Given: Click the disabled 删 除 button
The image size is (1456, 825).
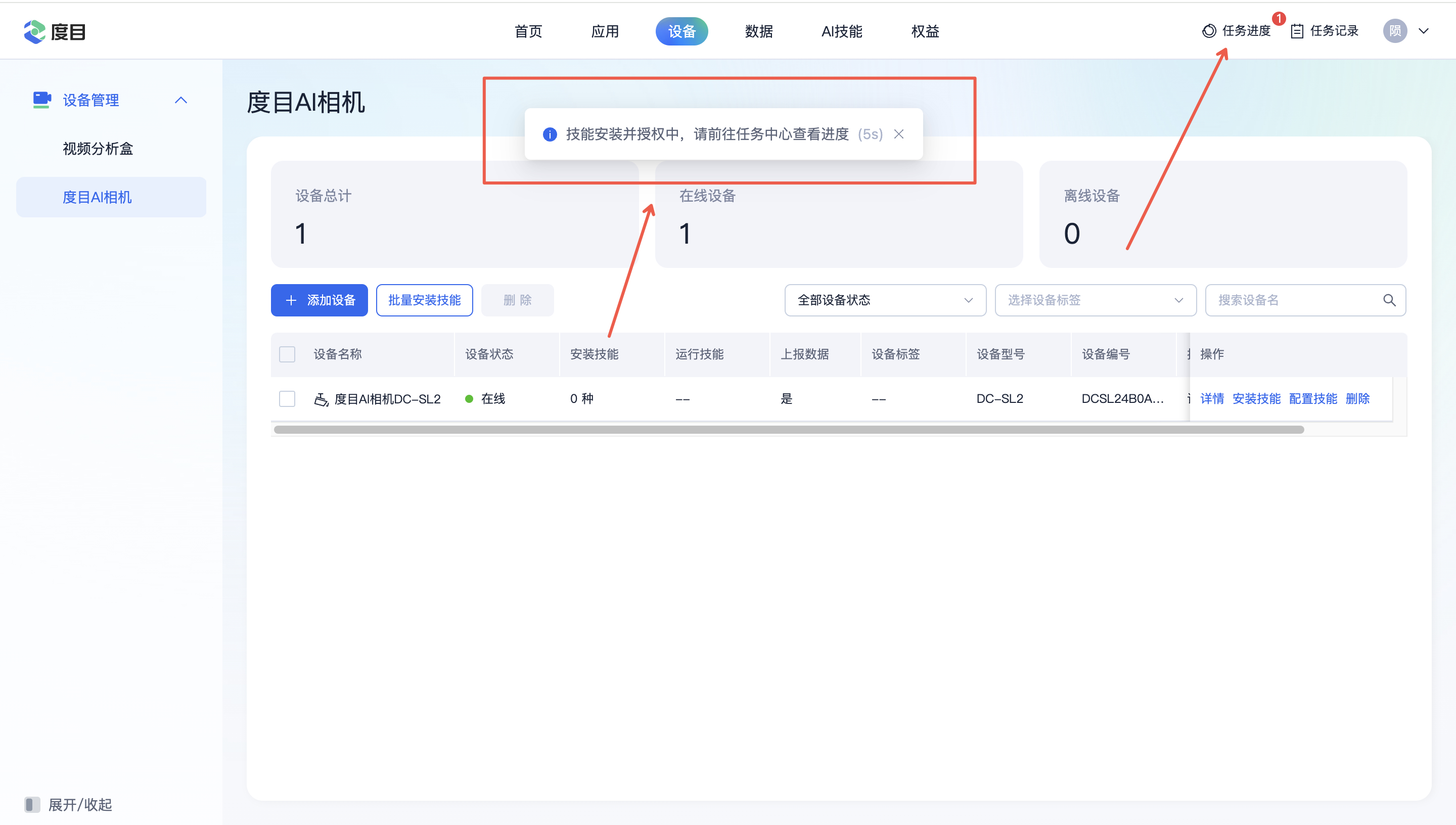Looking at the screenshot, I should pos(517,300).
